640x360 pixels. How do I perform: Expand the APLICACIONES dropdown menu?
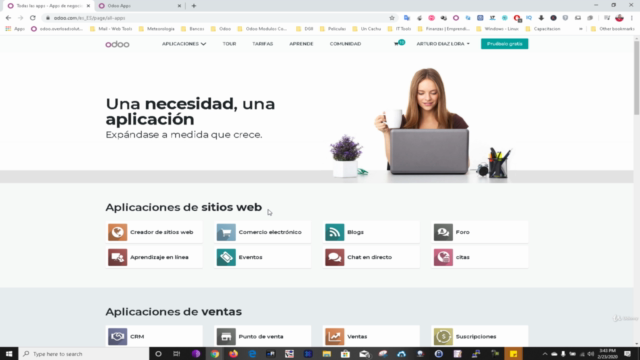click(x=184, y=44)
